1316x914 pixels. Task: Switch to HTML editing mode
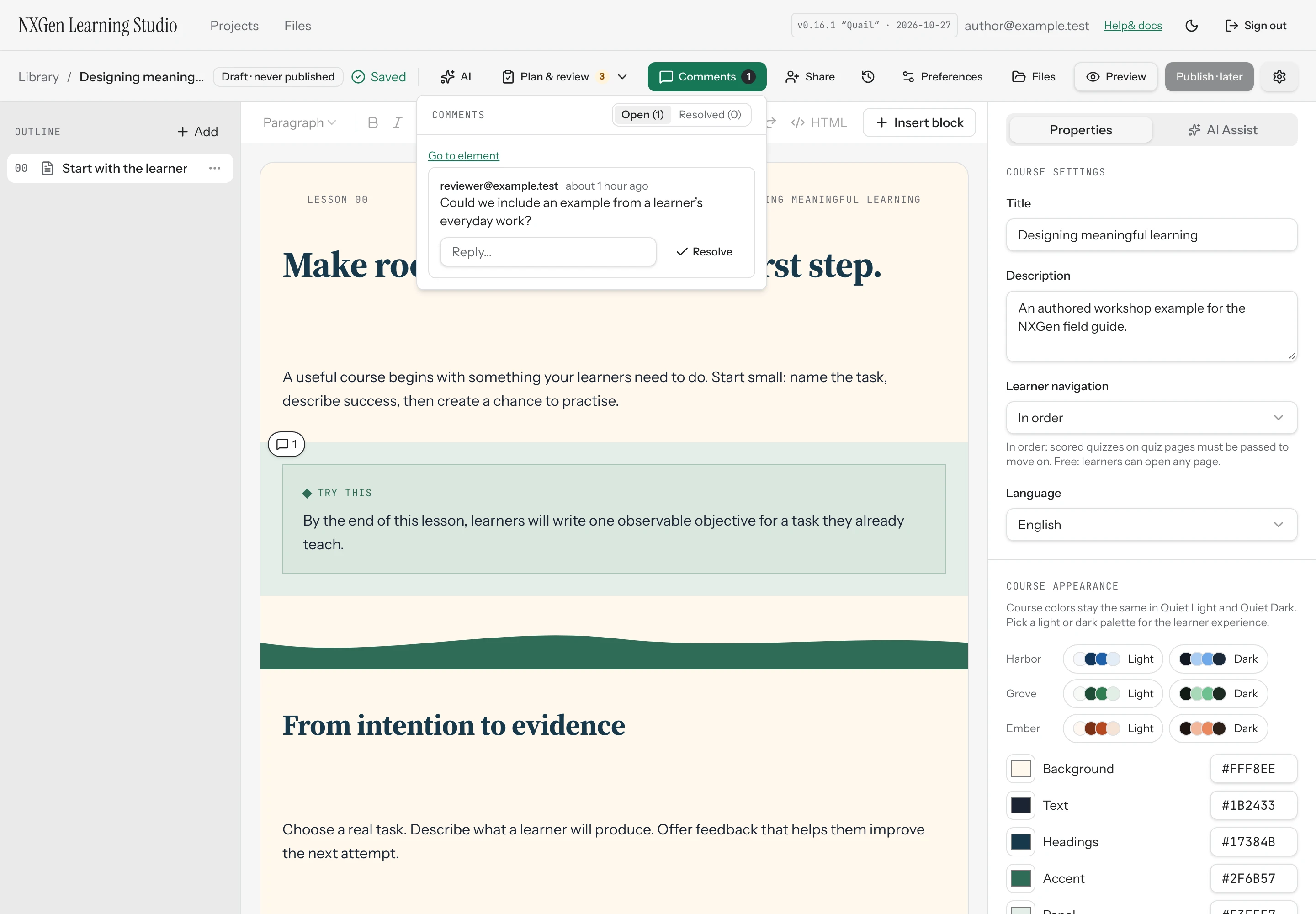pyautogui.click(x=819, y=122)
